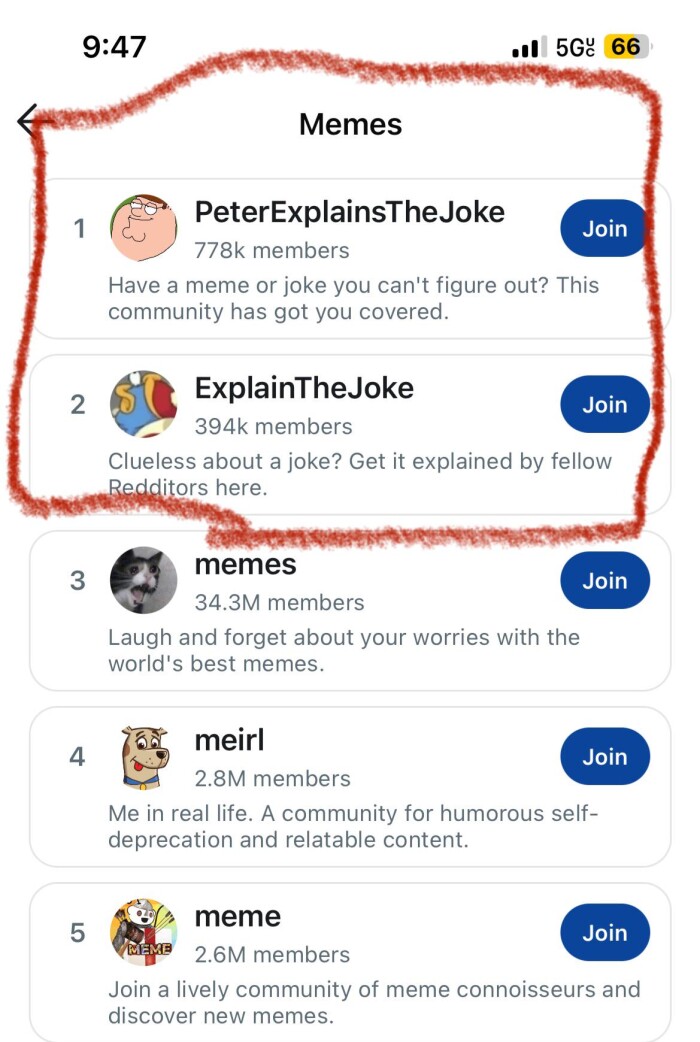Tap the cellular signal bars icon
The image size is (700, 1042).
526,47
